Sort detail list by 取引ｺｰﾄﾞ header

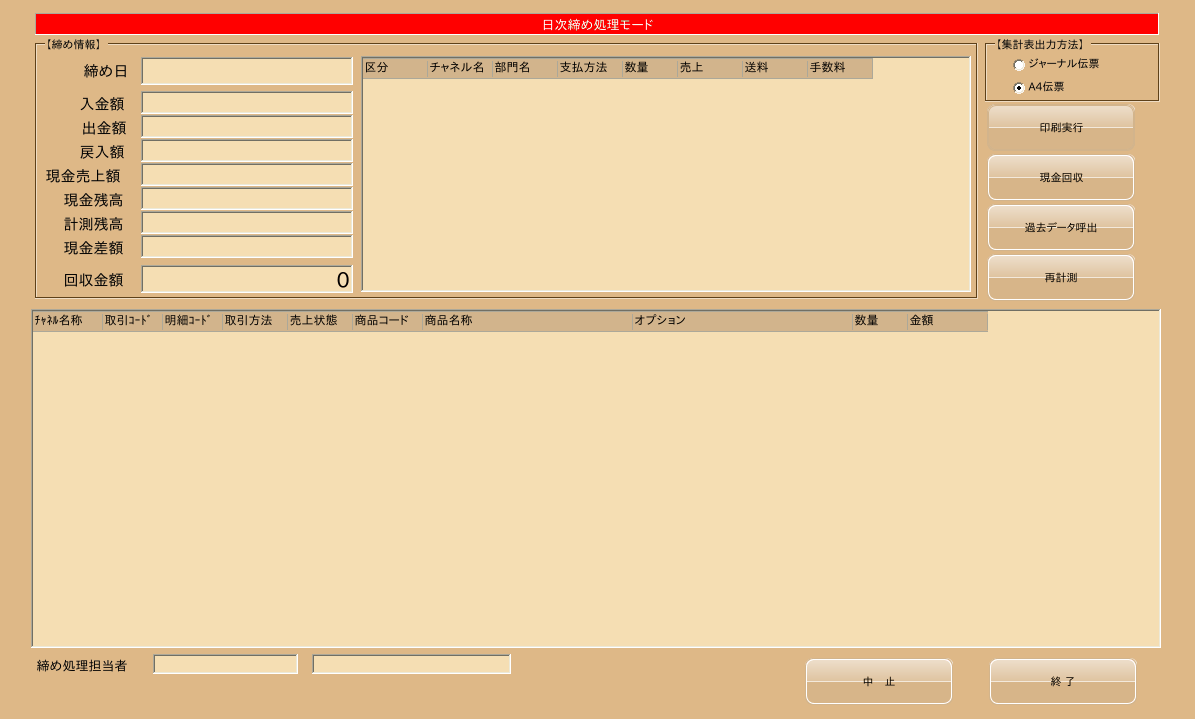(133, 321)
